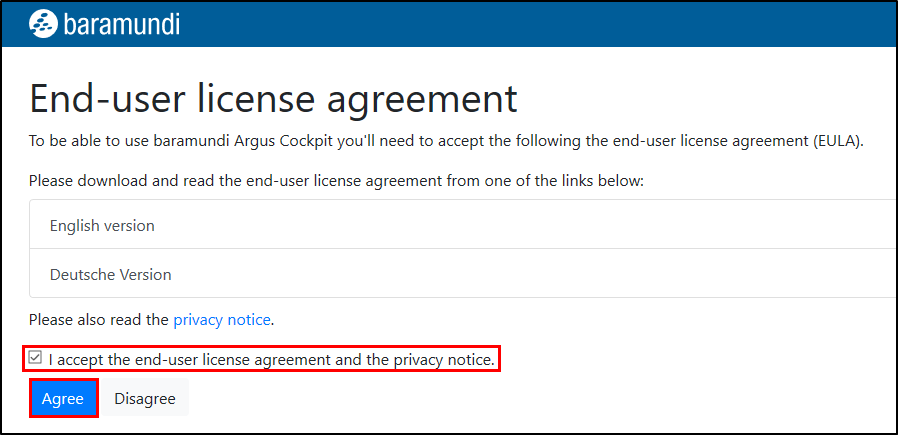Click the 'I accept the end-user license' label
898x435 pixels.
(x=270, y=359)
